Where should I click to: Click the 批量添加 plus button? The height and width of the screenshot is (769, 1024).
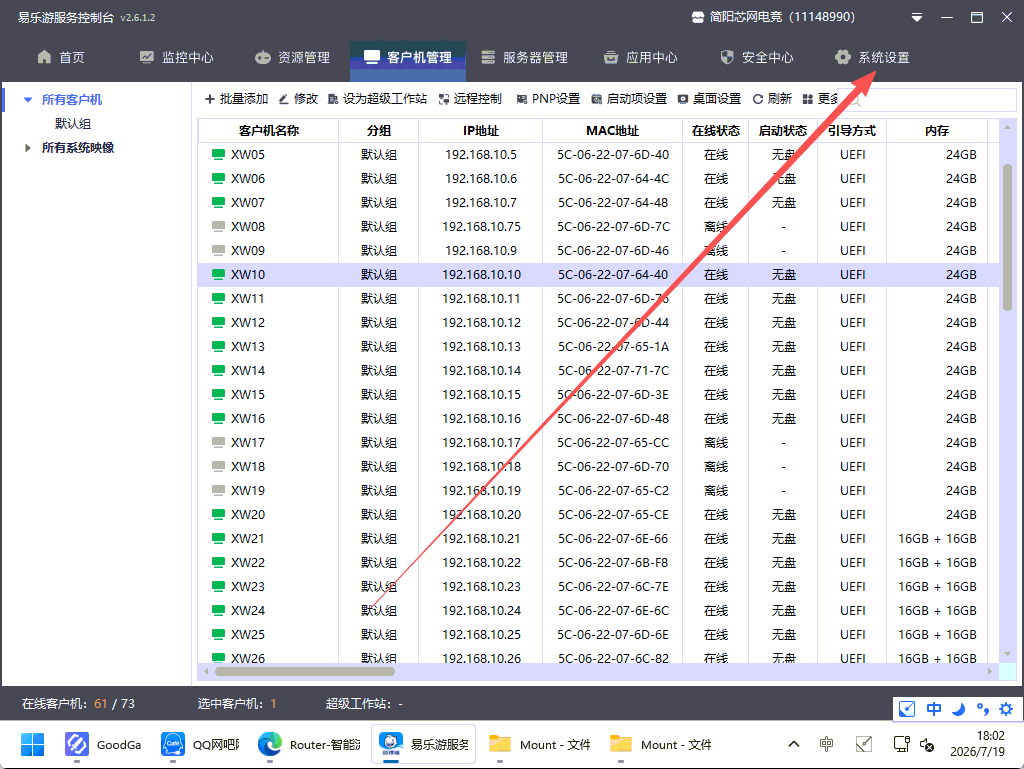pyautogui.click(x=236, y=99)
